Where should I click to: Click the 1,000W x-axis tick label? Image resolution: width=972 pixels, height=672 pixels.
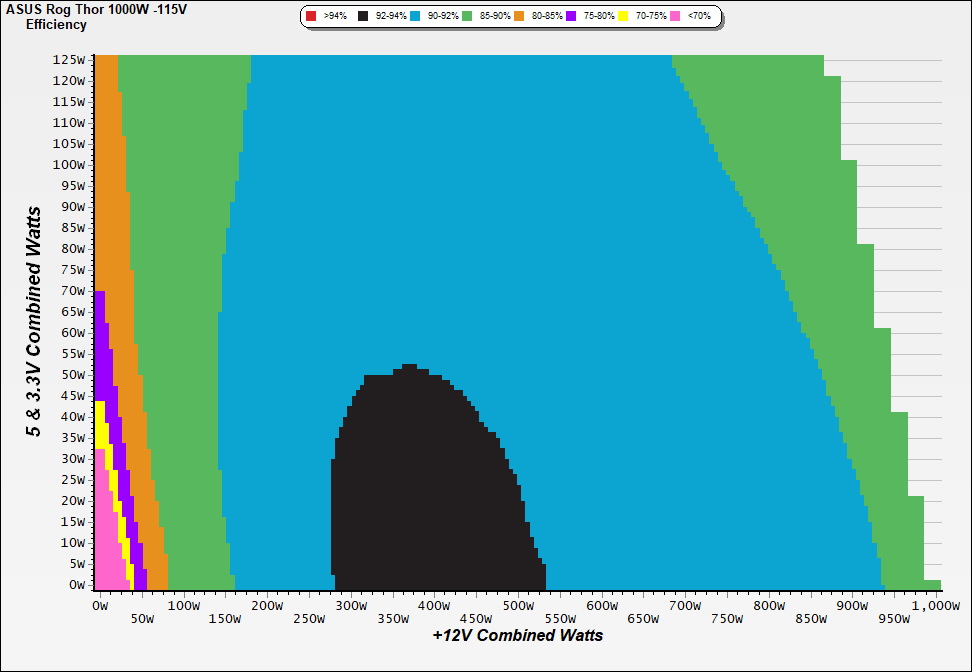point(934,605)
